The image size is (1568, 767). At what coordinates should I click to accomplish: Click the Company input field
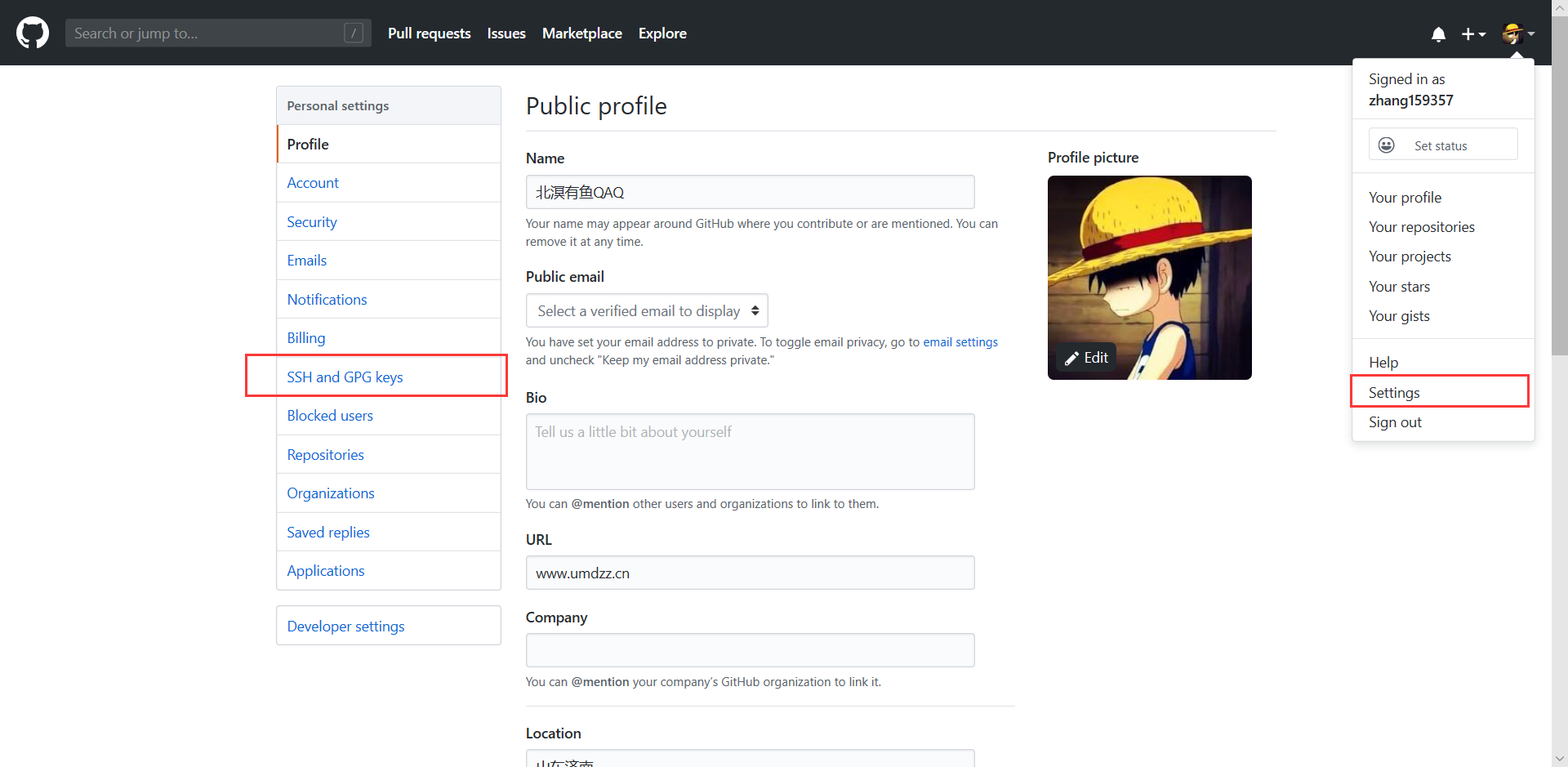(x=750, y=650)
